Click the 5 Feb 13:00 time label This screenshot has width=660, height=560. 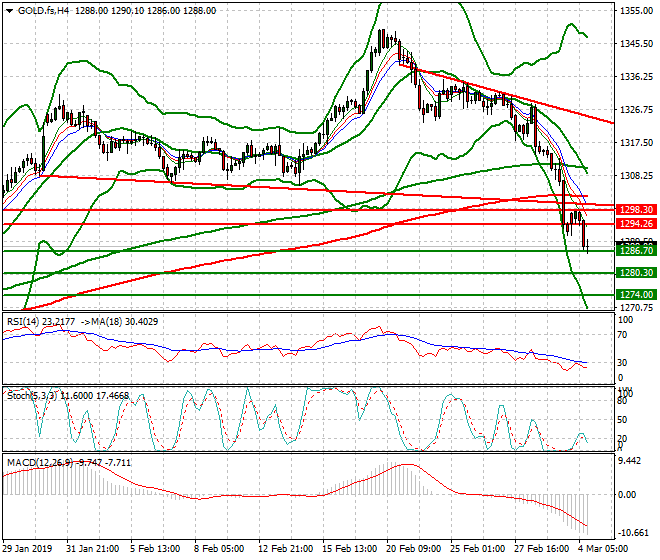point(155,549)
